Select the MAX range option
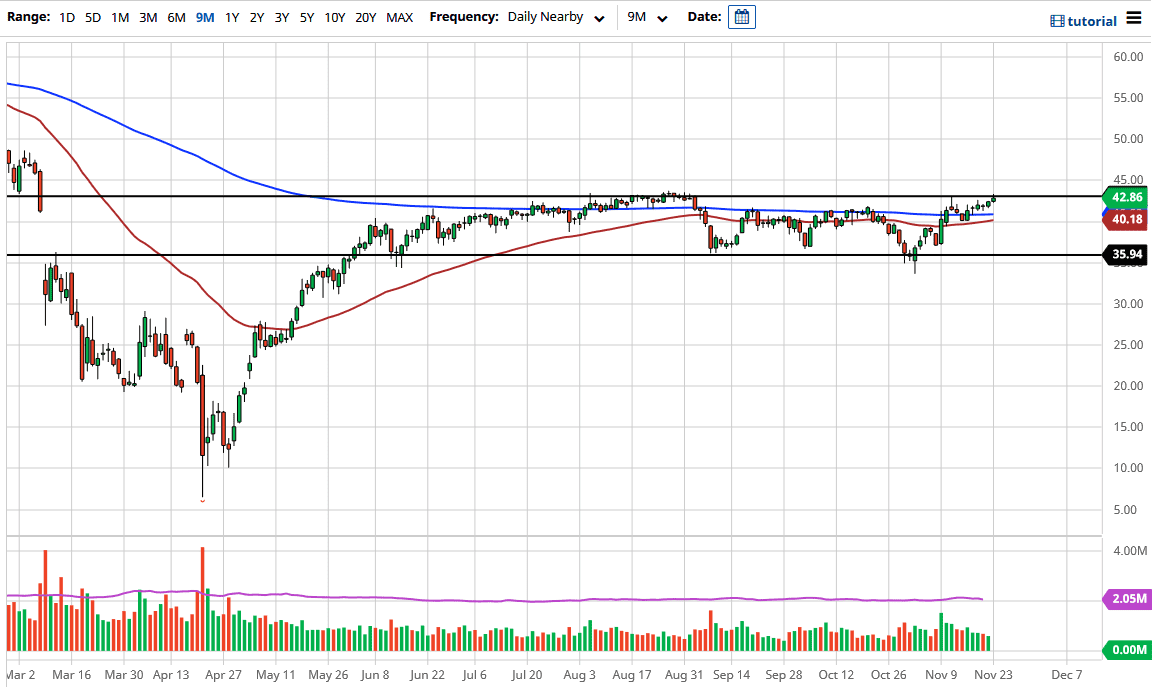Screen dimensions: 1154x695 (399, 17)
